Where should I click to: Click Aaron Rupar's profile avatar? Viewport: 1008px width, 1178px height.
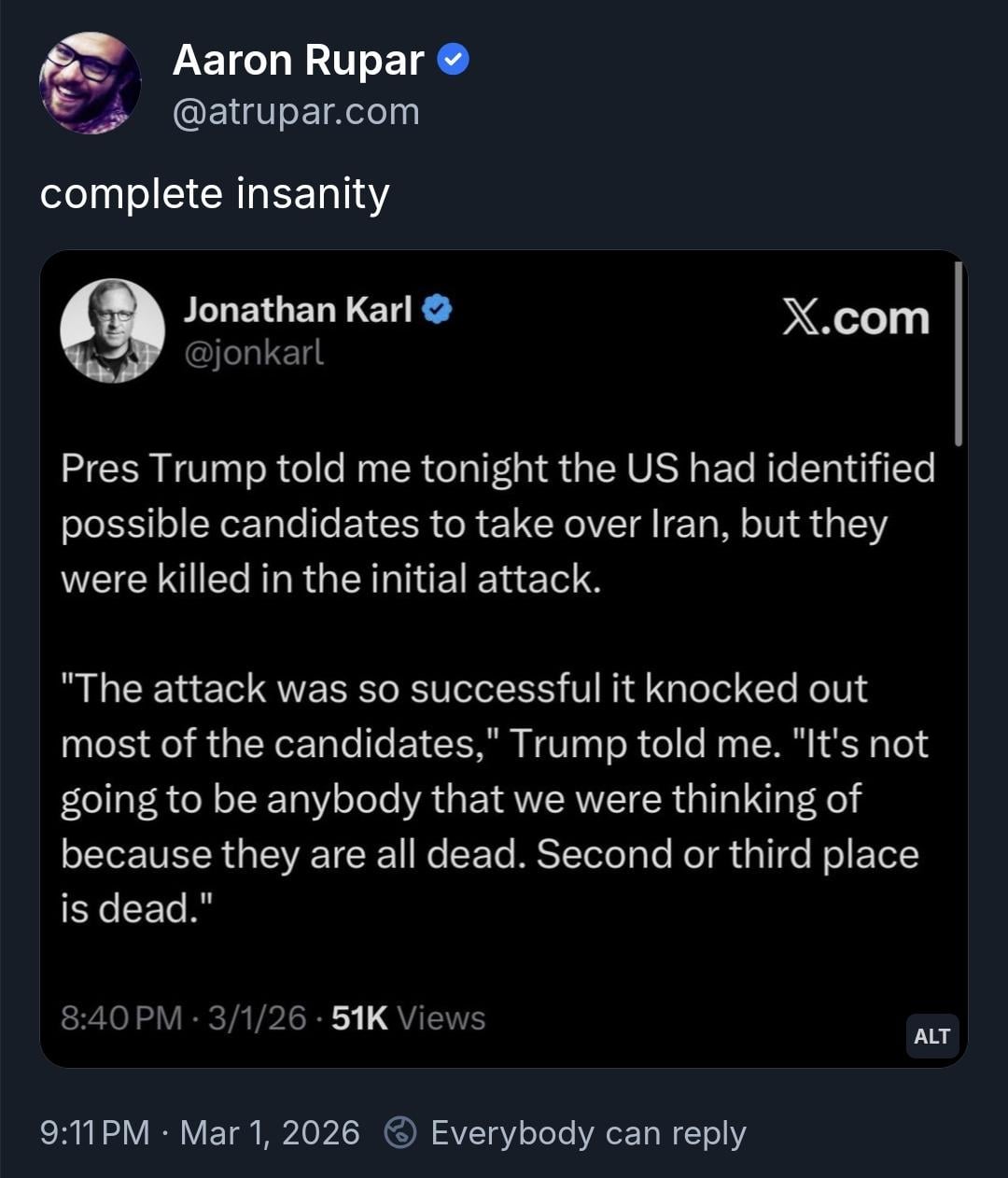90,83
